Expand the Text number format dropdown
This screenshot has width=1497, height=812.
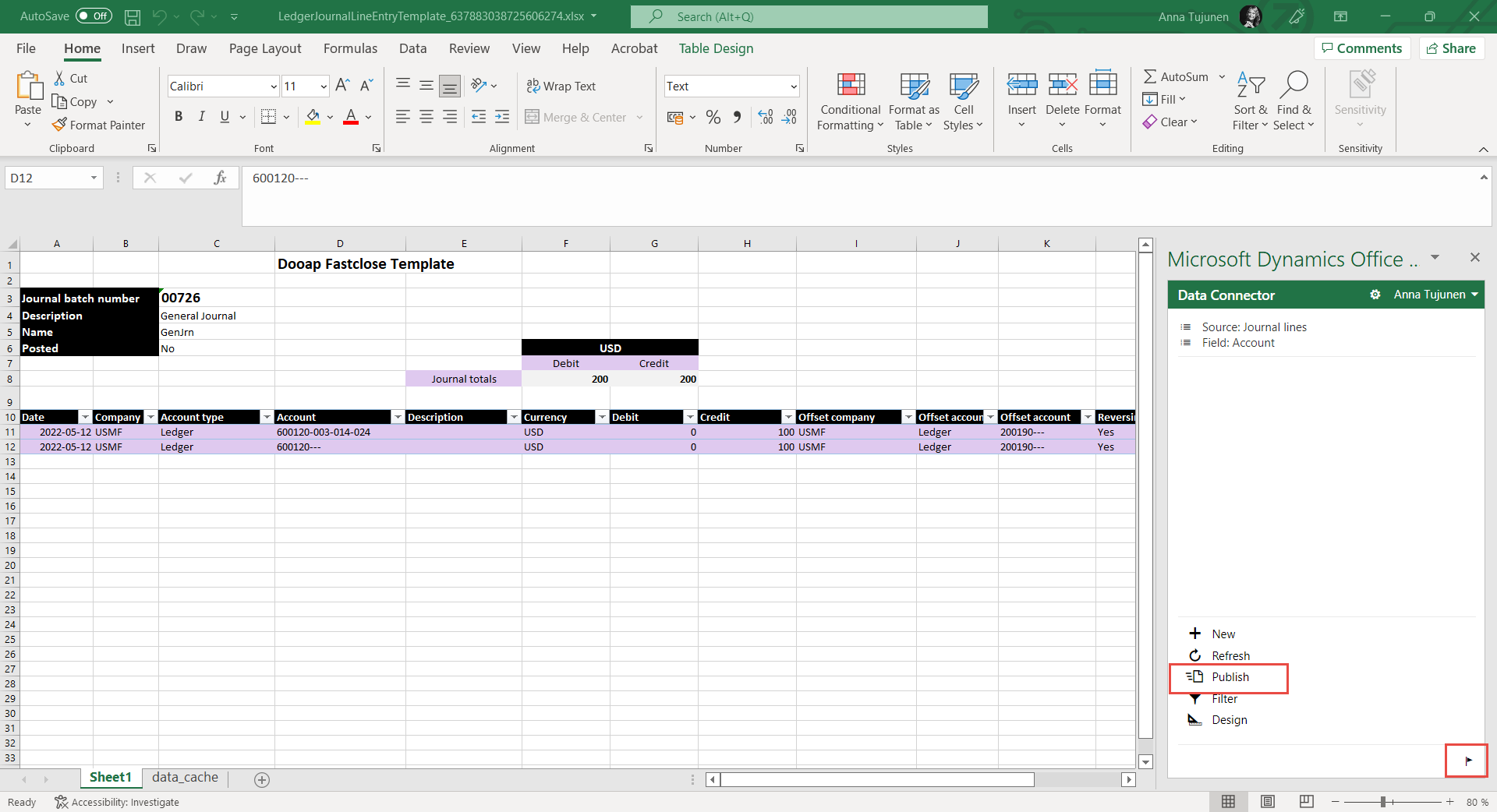click(794, 86)
